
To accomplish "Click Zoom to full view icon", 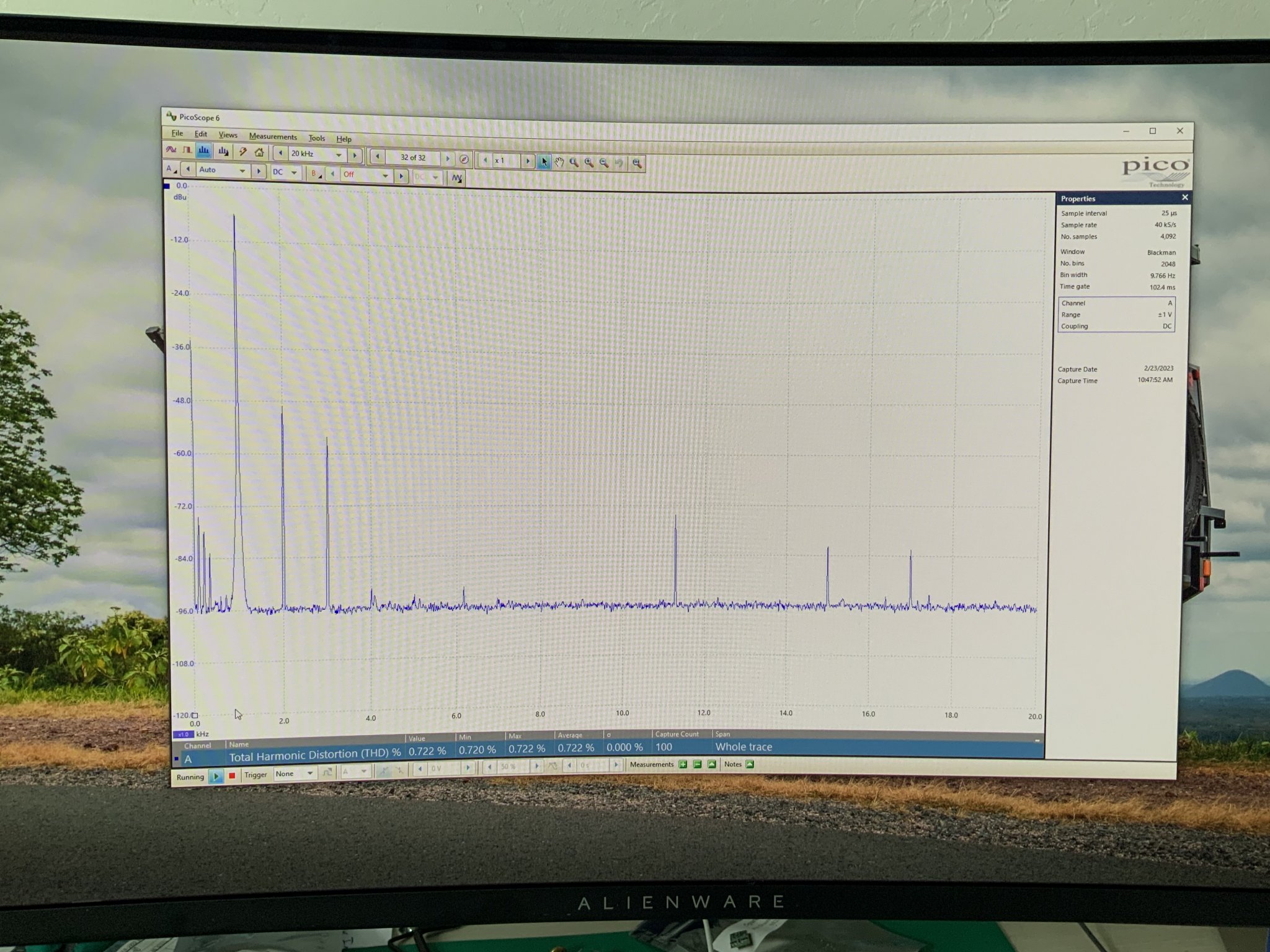I will [637, 163].
